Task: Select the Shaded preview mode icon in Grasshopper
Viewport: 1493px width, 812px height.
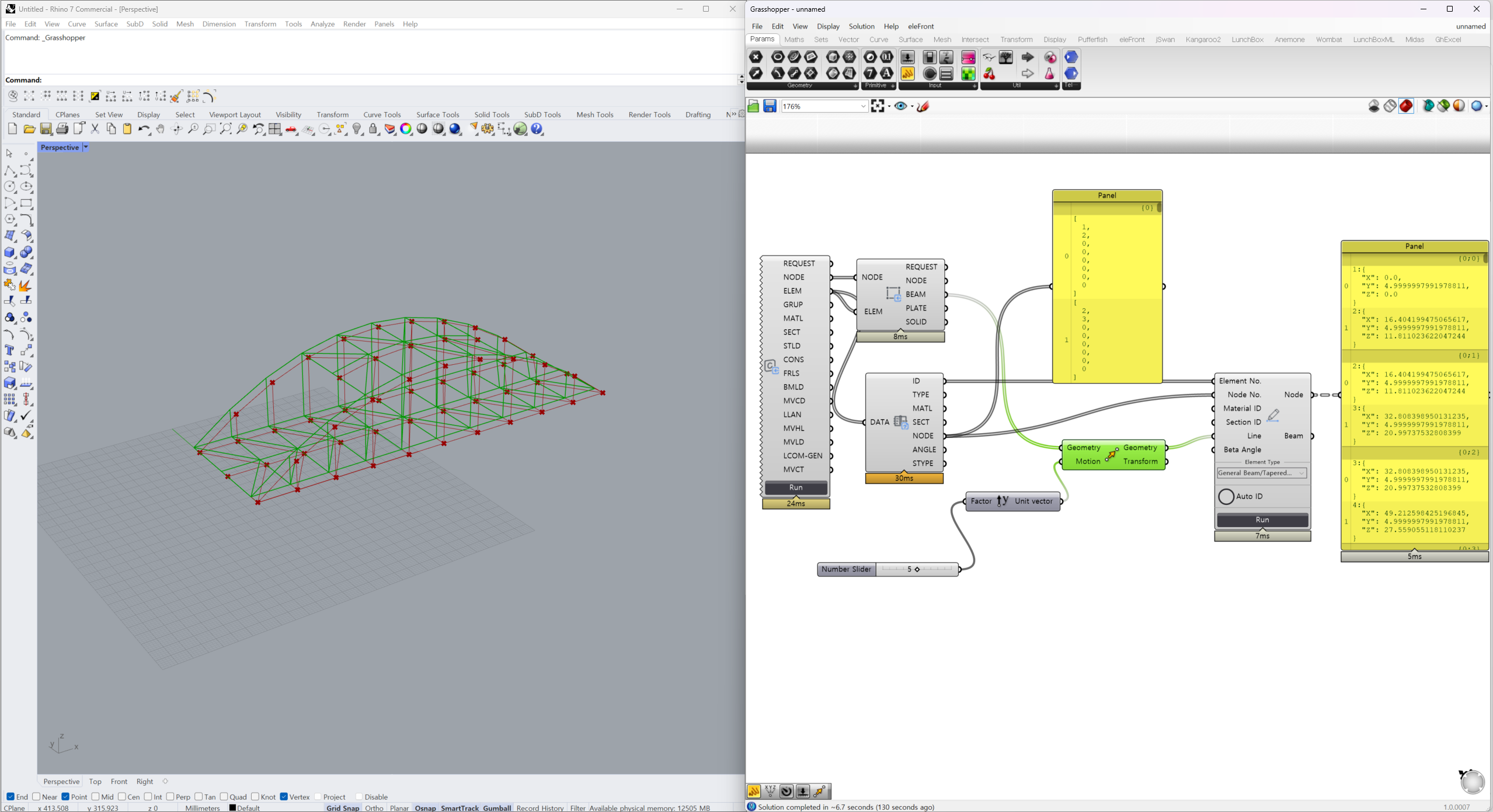Action: point(1407,106)
